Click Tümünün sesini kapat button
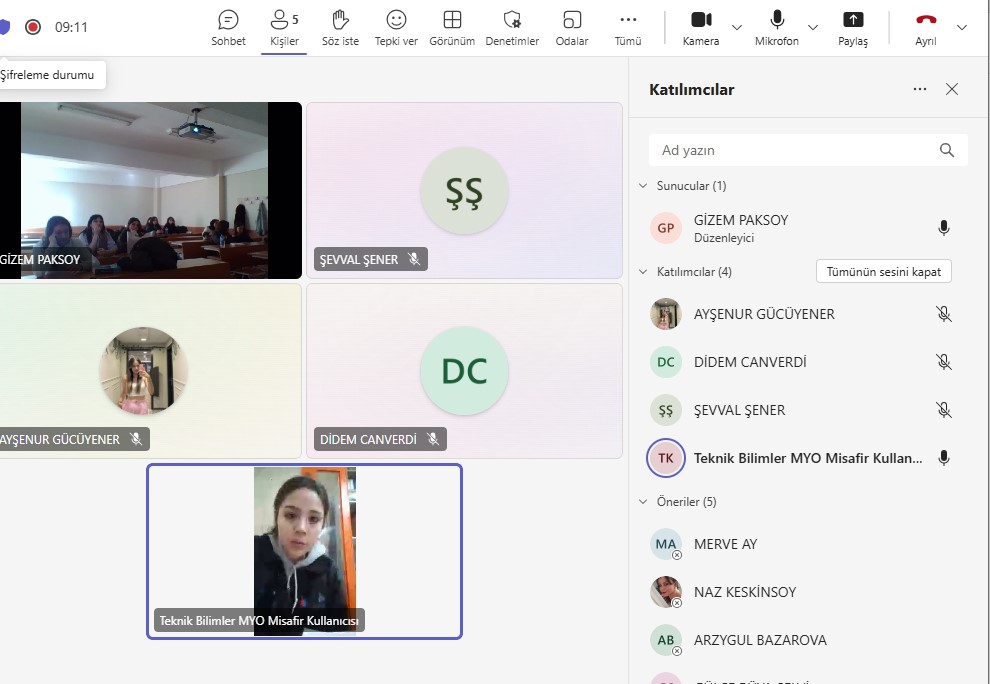Image resolution: width=990 pixels, height=684 pixels. pyautogui.click(x=883, y=272)
